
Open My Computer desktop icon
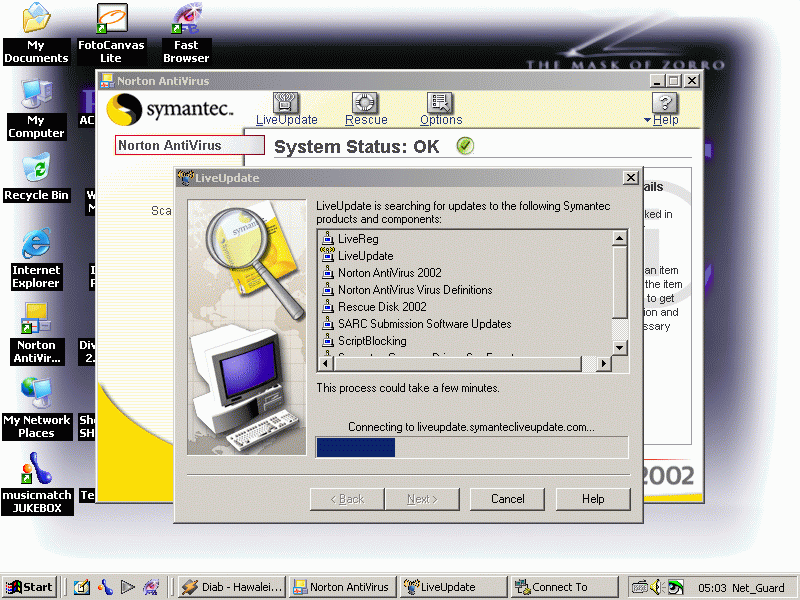point(36,109)
